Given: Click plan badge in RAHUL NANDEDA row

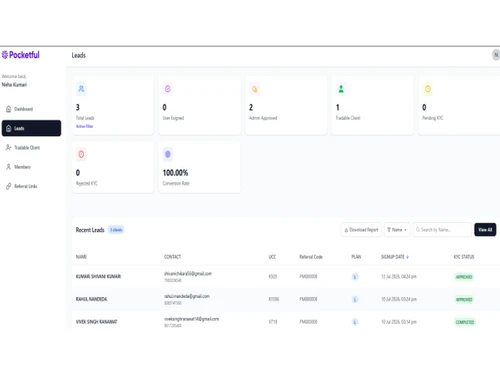Looking at the screenshot, I should [355, 299].
